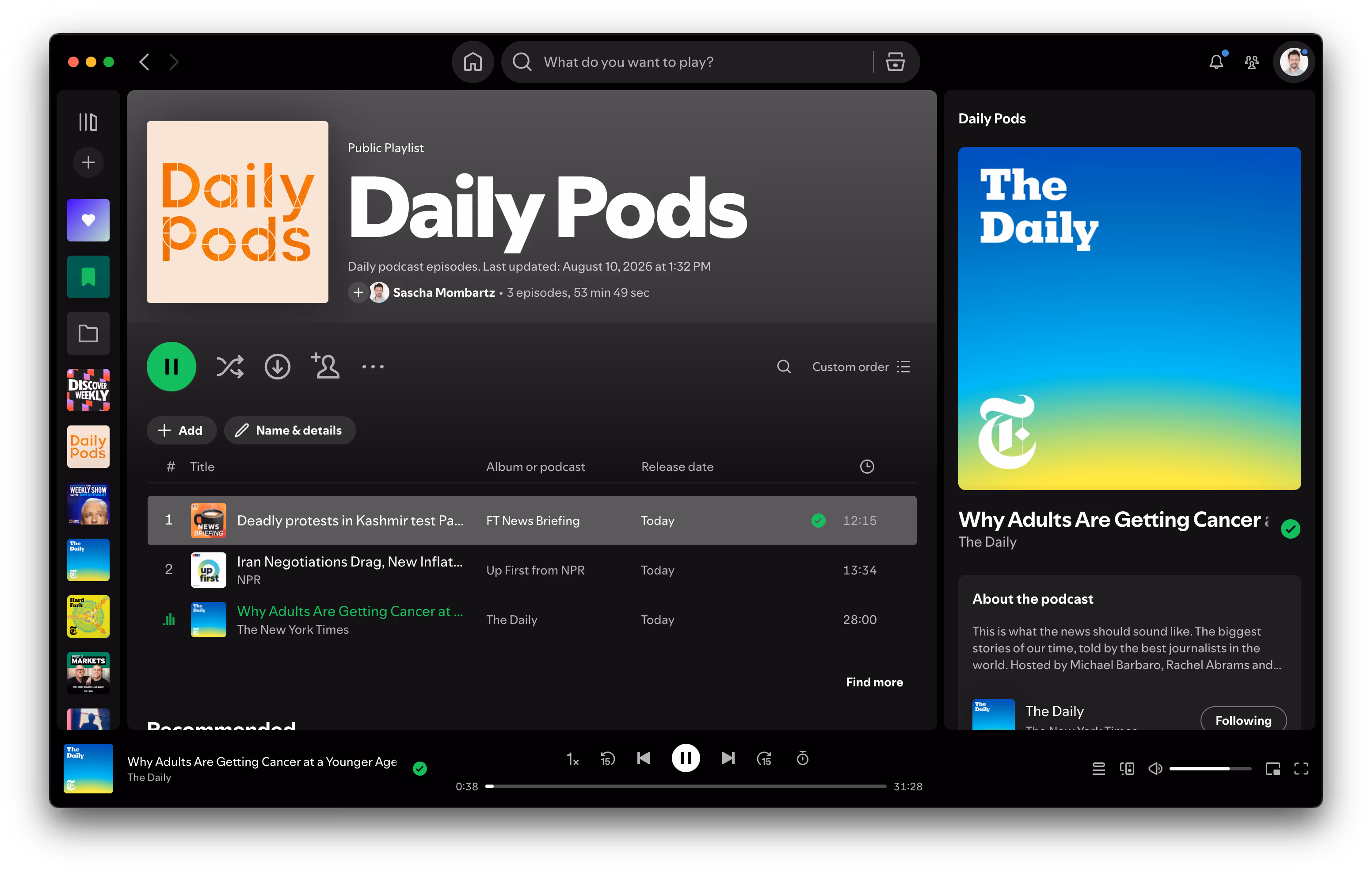Create new playlist with plus icon

point(88,162)
